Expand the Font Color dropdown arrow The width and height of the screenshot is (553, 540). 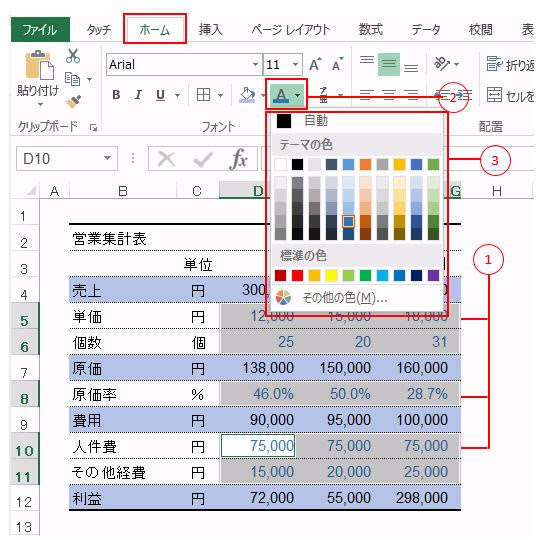pyautogui.click(x=298, y=95)
